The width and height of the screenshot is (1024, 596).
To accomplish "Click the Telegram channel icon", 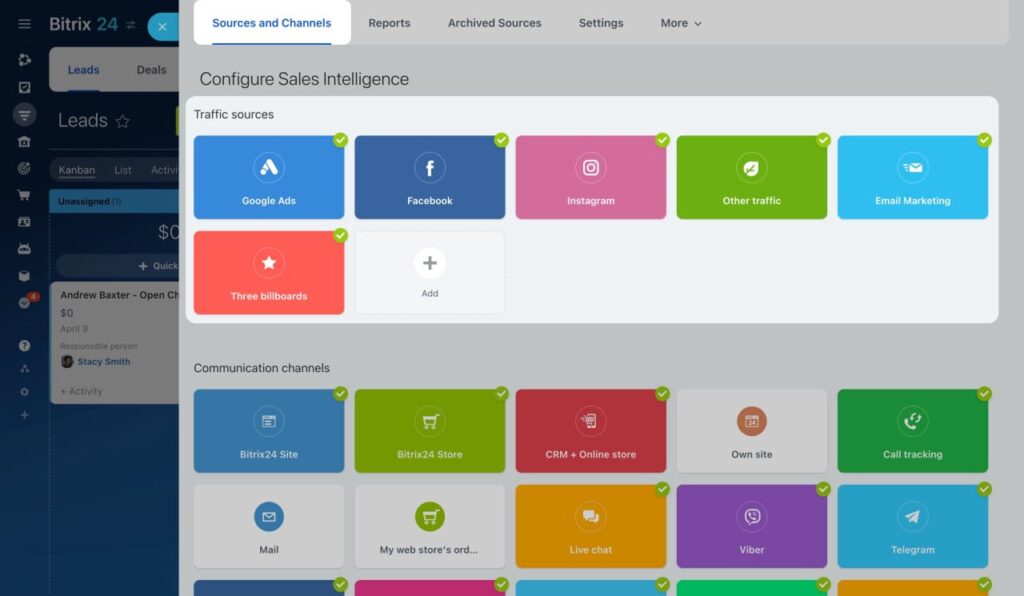I will (912, 518).
